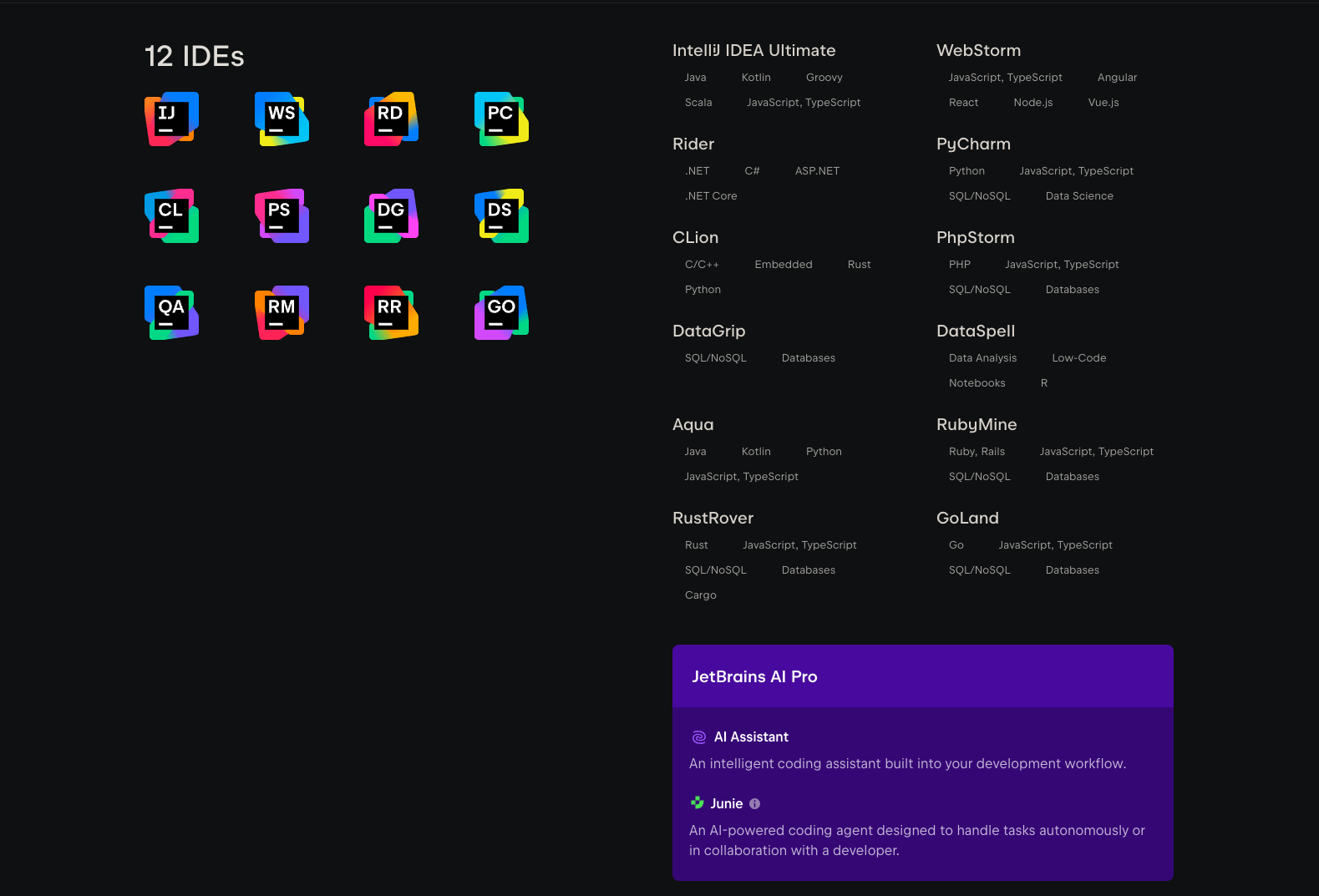Image resolution: width=1319 pixels, height=896 pixels.
Task: Click Kotlin under Aqua
Action: (x=756, y=452)
